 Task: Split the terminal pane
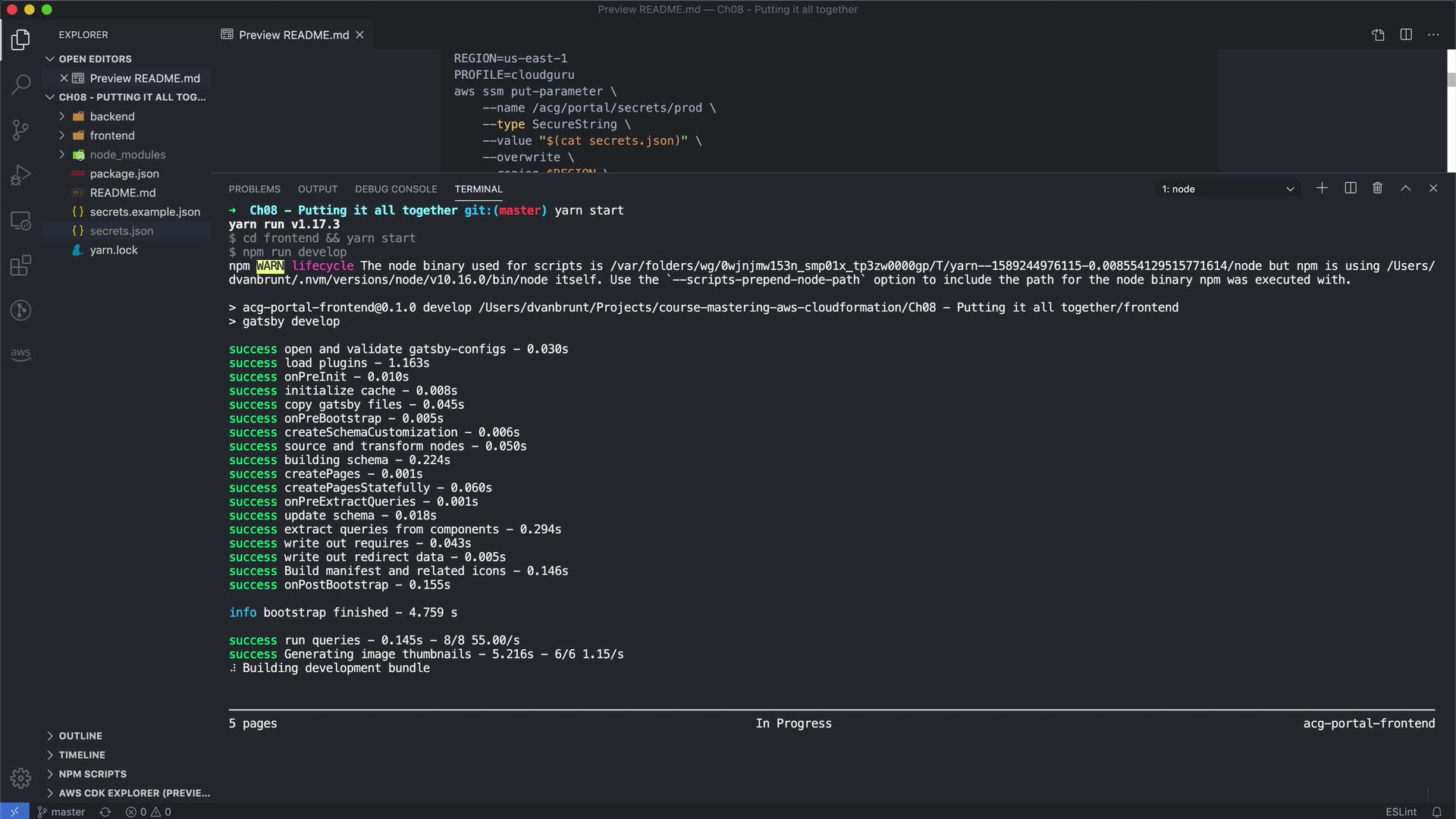(x=1350, y=188)
